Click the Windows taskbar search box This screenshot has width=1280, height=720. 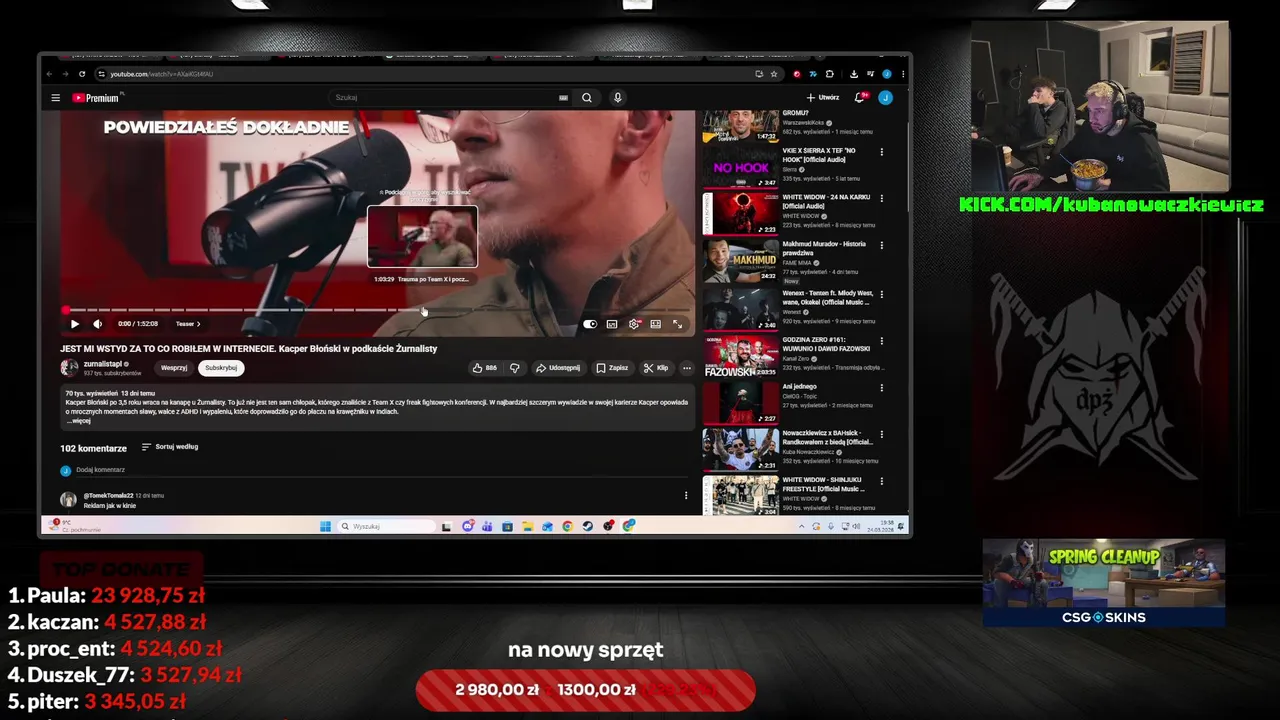pyautogui.click(x=387, y=526)
